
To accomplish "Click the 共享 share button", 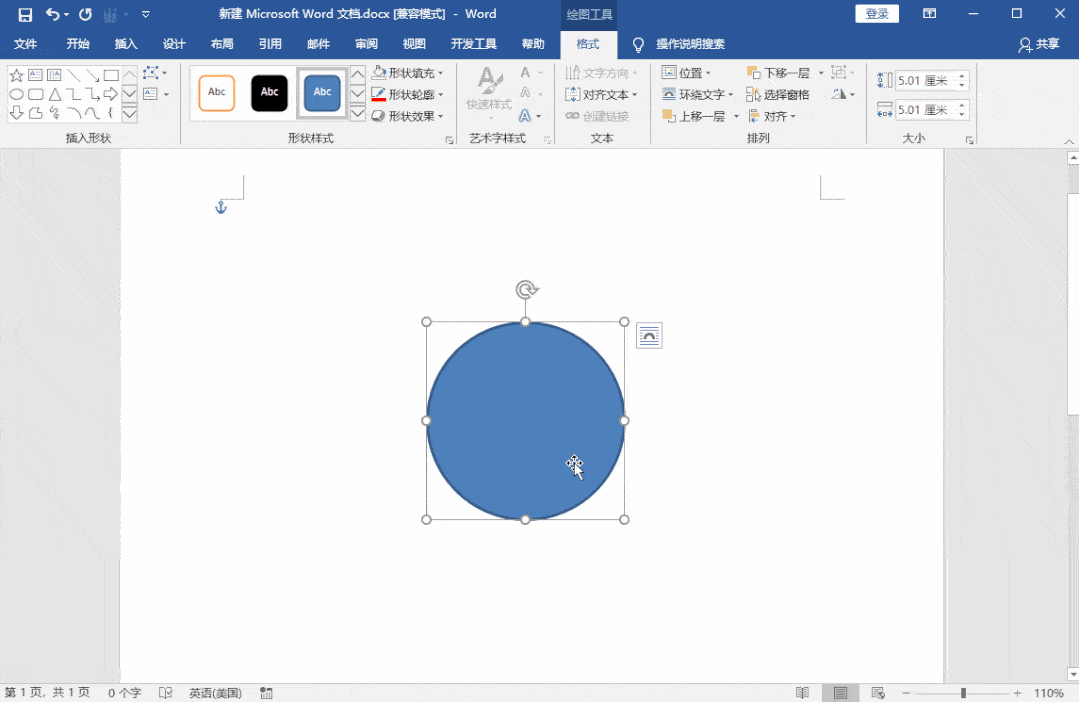I will pyautogui.click(x=1039, y=44).
